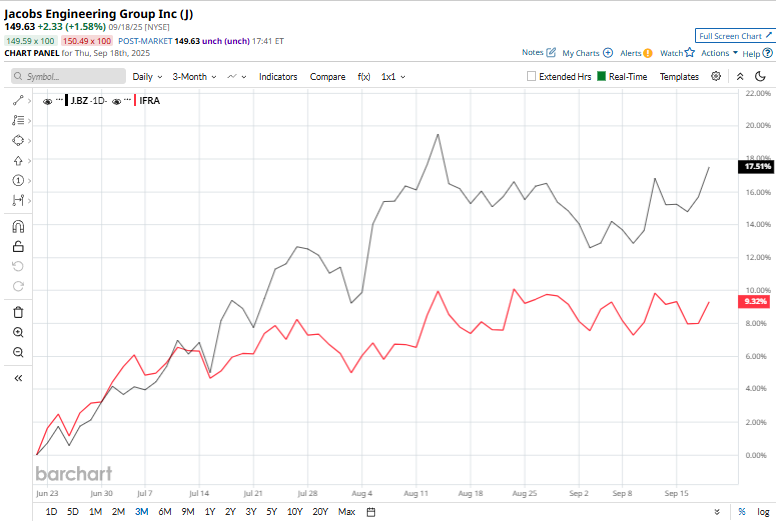Select the 1M time range

[96, 512]
